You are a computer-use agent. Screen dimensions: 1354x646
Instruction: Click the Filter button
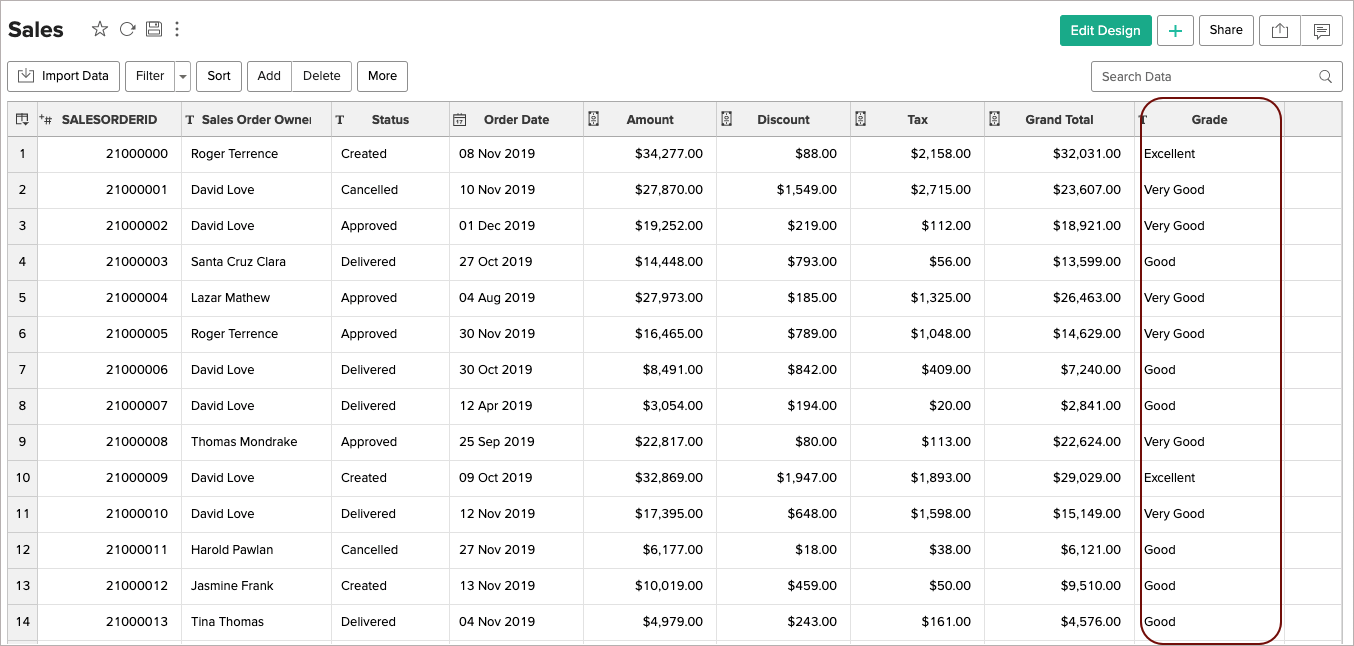click(150, 76)
